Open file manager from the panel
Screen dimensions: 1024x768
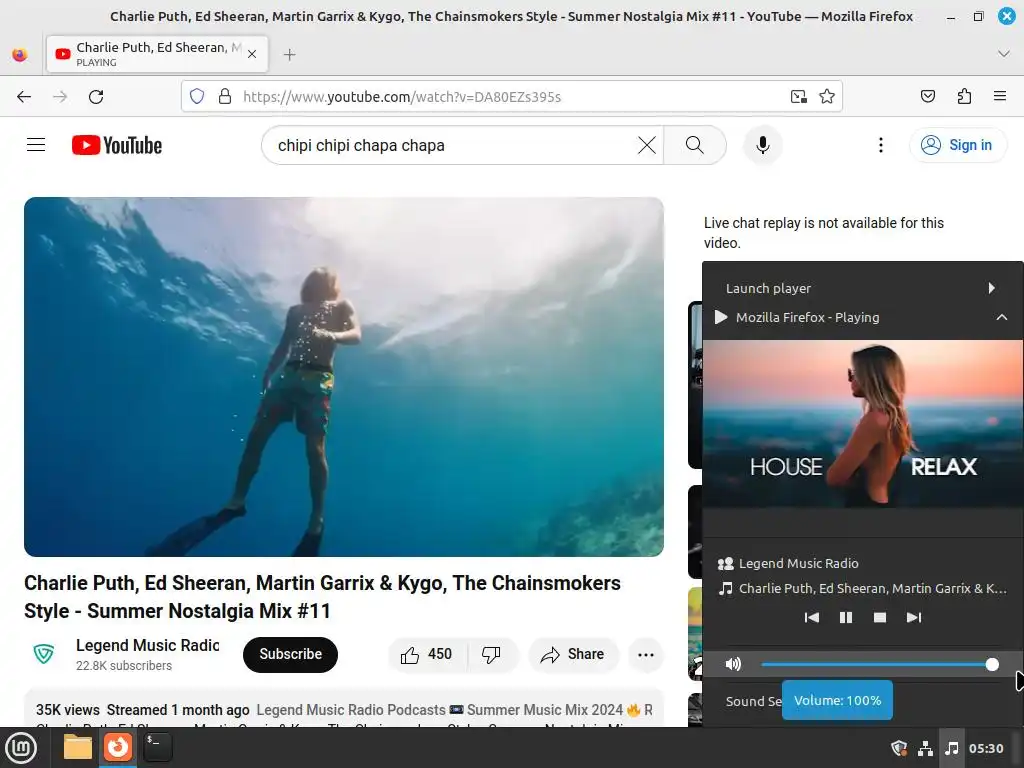78,747
